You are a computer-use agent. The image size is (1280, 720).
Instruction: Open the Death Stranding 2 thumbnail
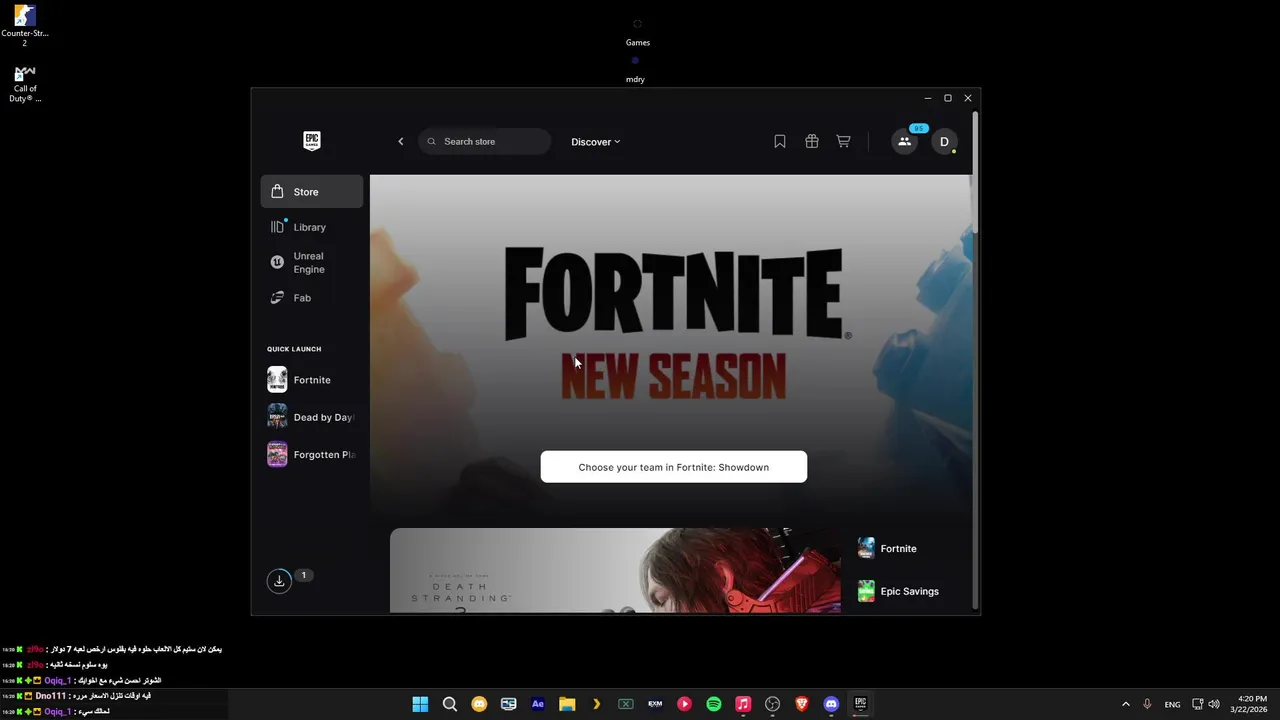coord(615,570)
